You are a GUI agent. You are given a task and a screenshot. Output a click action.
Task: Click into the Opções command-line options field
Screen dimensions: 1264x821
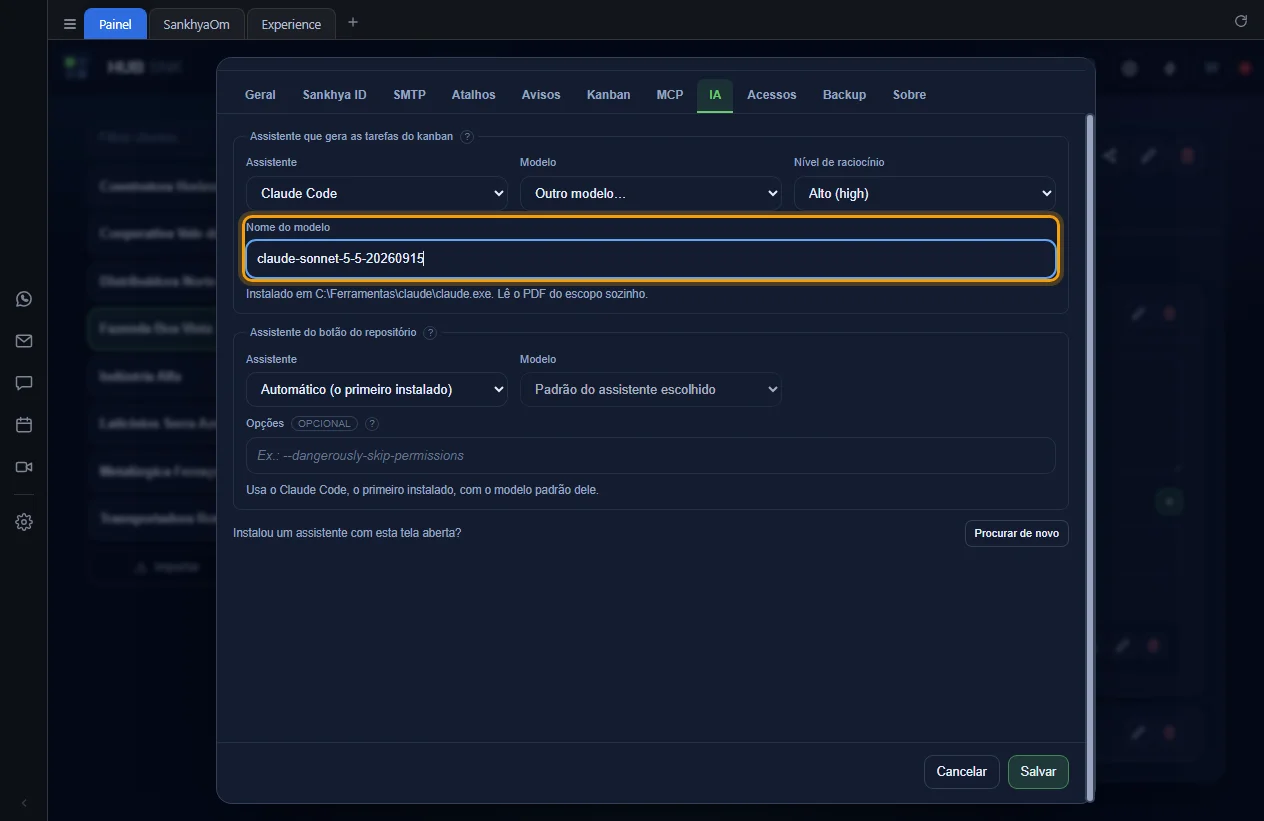pos(651,455)
